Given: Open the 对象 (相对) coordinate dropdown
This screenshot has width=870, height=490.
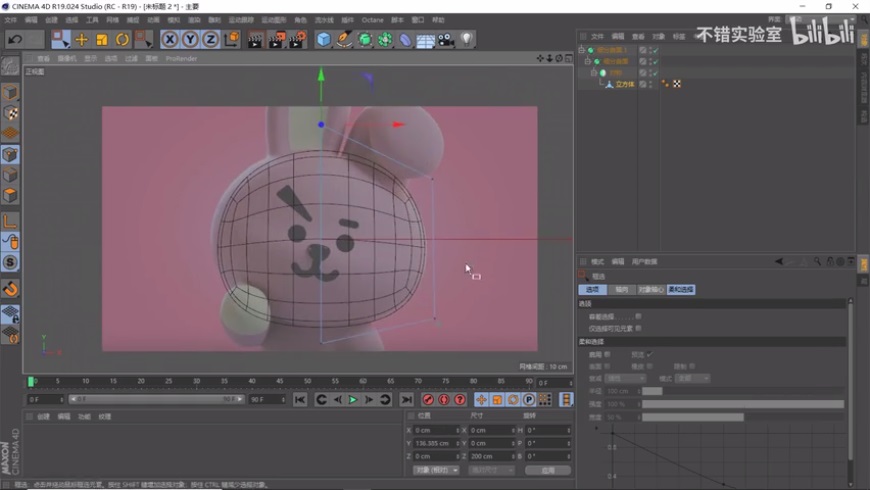Looking at the screenshot, I should click(x=436, y=470).
